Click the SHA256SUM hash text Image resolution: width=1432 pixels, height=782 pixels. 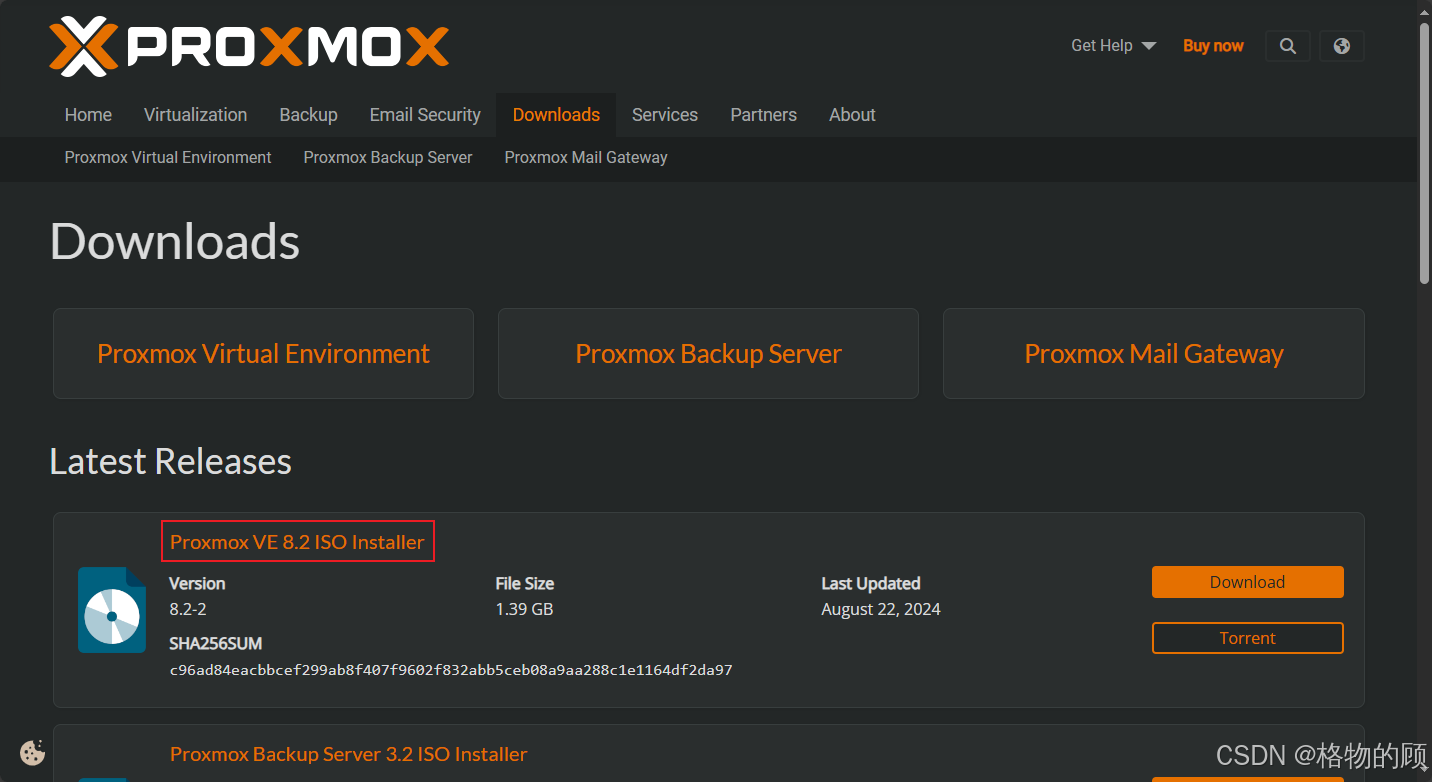(451, 670)
